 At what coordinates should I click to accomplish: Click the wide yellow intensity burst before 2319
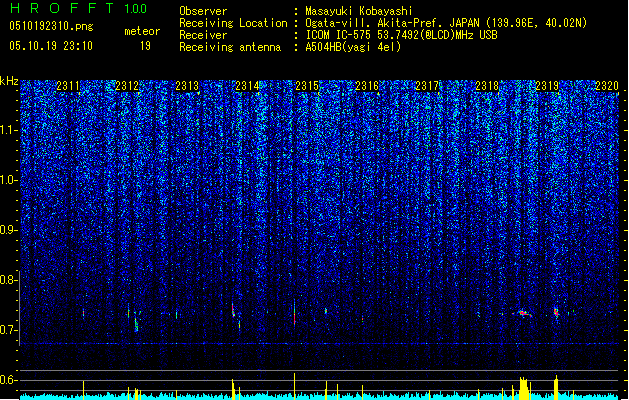tap(523, 387)
